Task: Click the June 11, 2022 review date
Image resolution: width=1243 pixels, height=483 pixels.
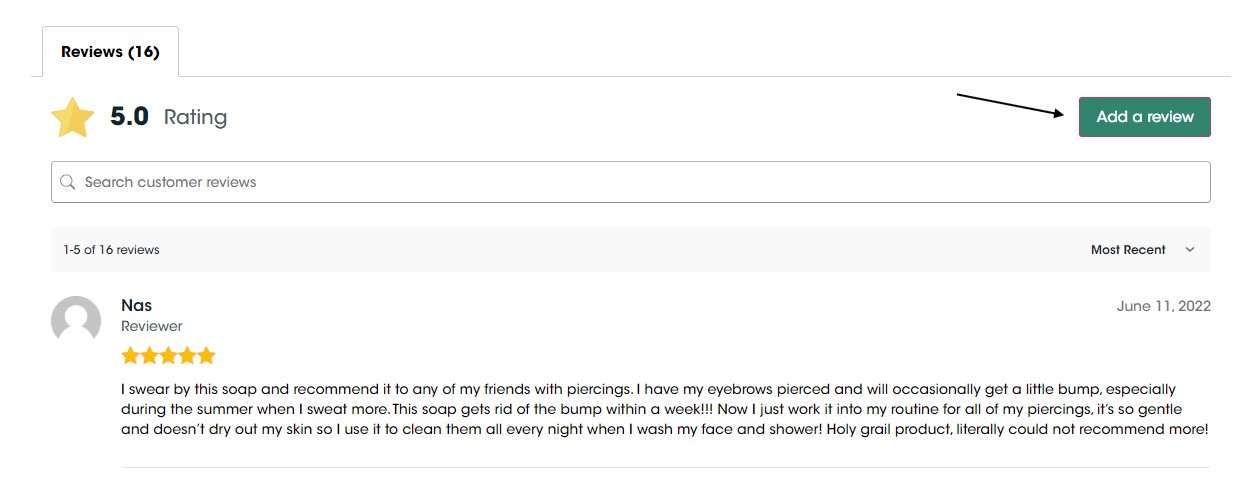Action: click(x=1163, y=306)
